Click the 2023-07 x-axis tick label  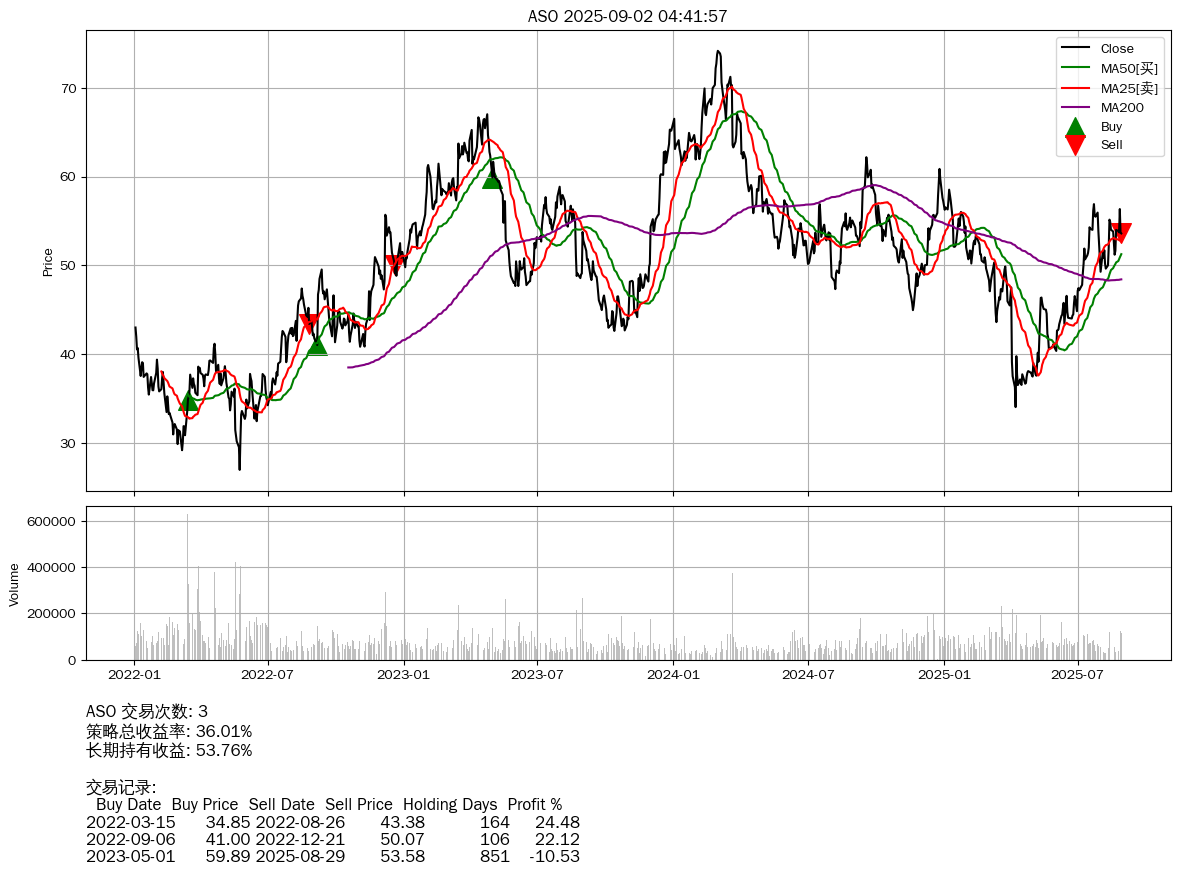tap(538, 674)
